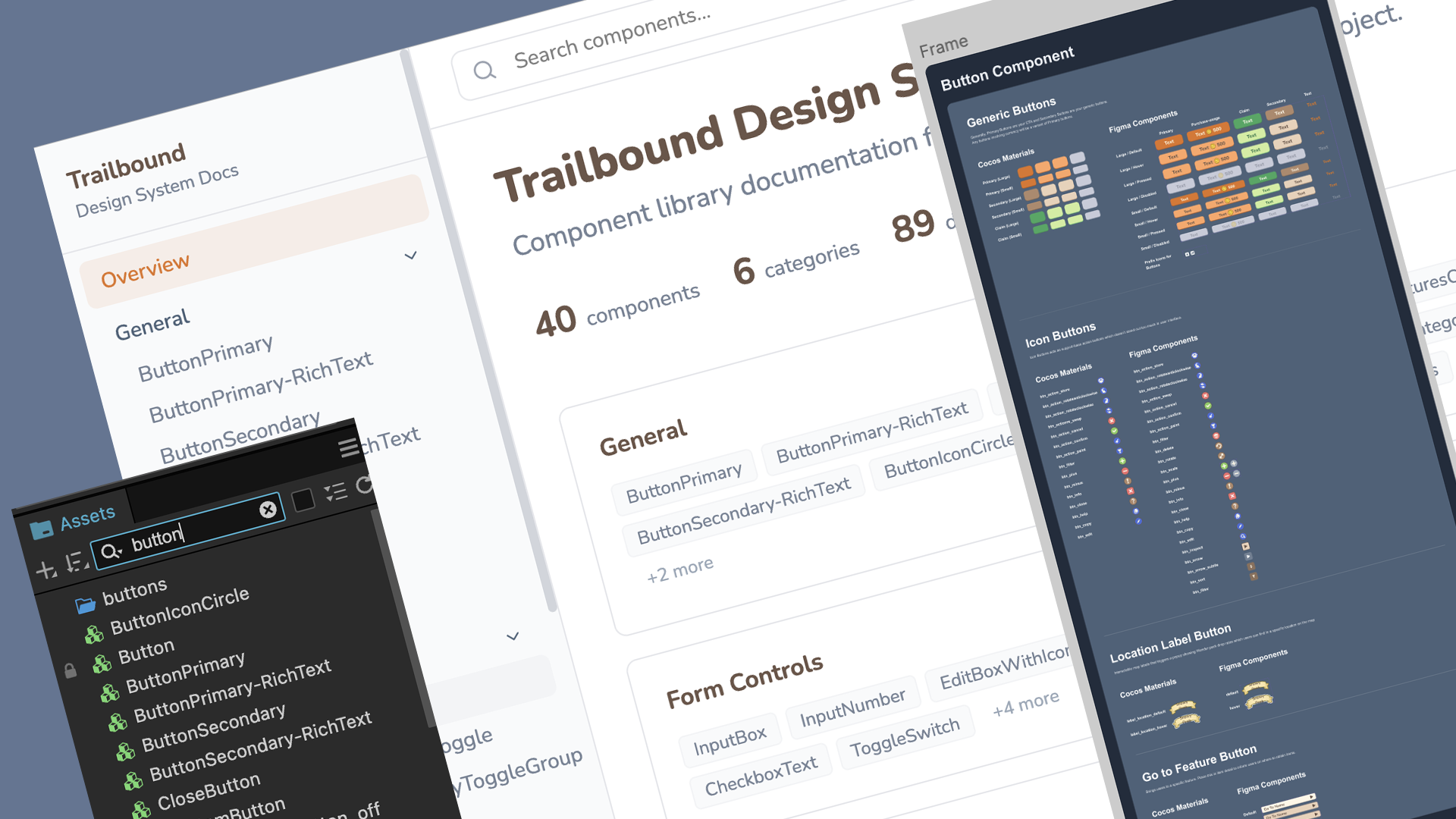Switch to the Assets tab
The width and height of the screenshot is (1456, 819).
87,515
